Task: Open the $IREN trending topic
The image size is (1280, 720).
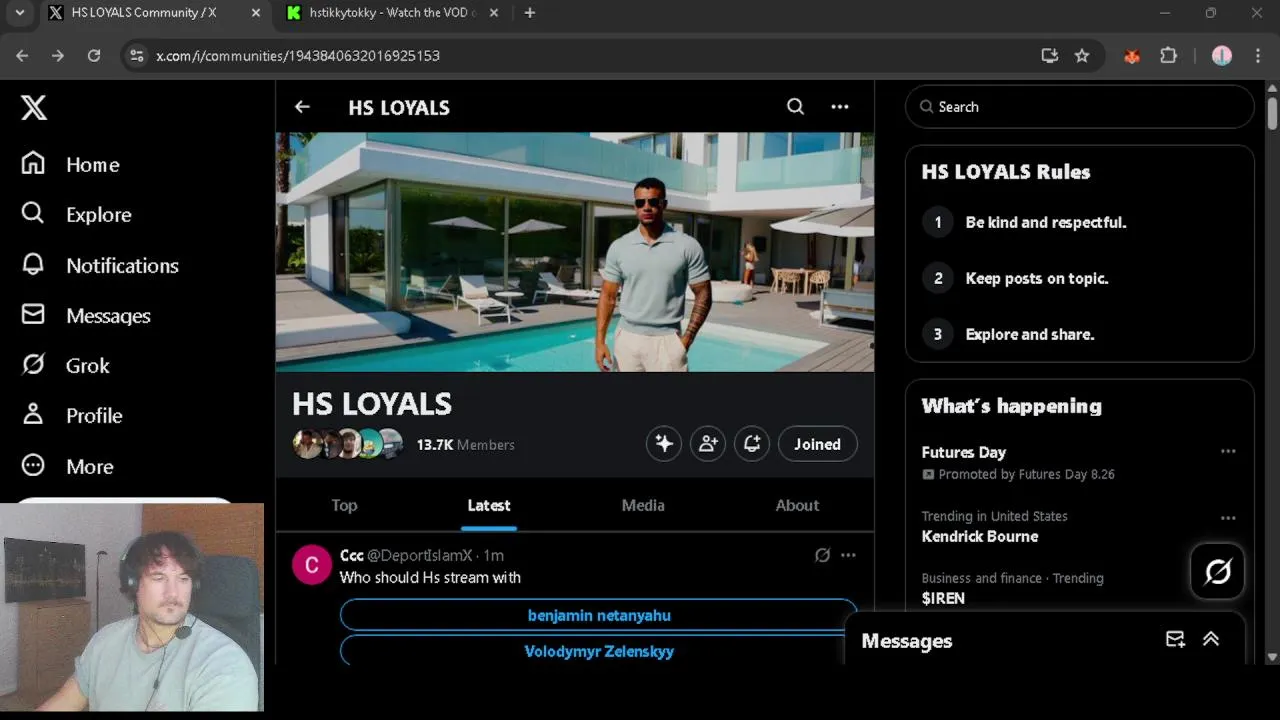Action: point(943,598)
